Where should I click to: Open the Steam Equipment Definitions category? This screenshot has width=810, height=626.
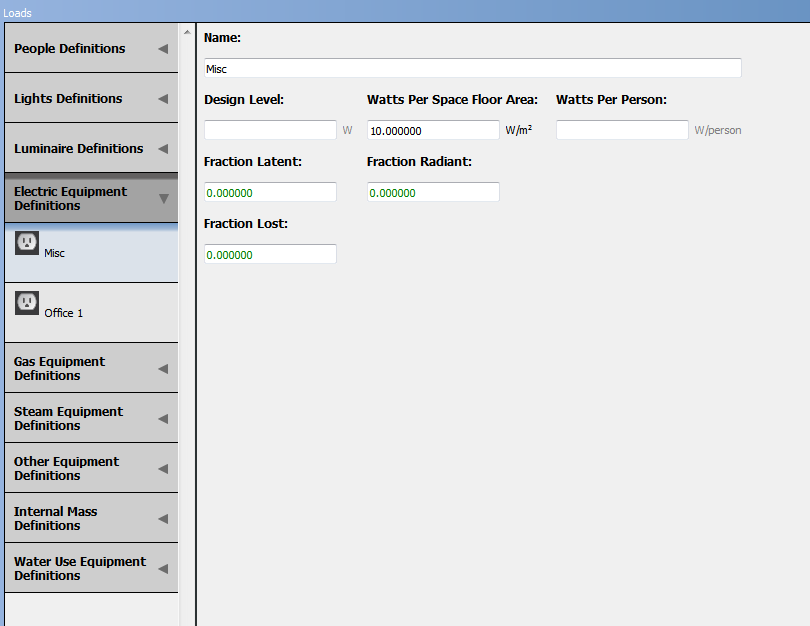[x=91, y=418]
